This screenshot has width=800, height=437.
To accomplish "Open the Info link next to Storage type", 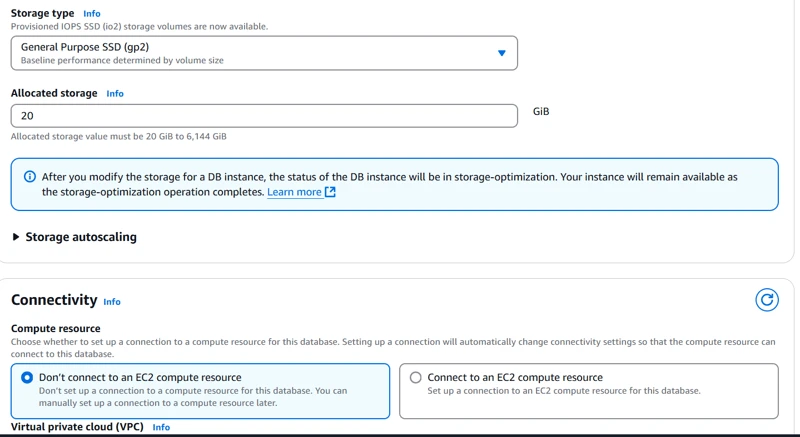I will pos(92,14).
